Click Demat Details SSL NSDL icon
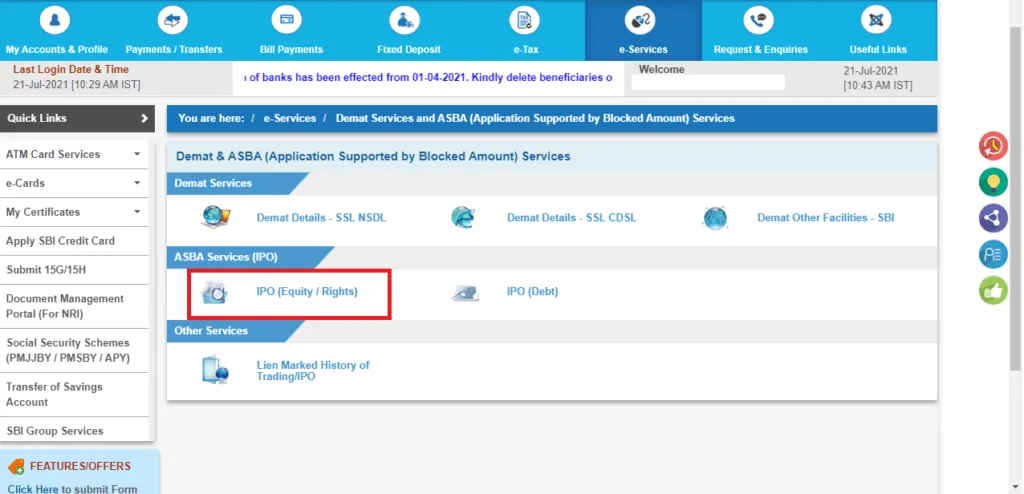This screenshot has width=1024, height=494. [215, 217]
